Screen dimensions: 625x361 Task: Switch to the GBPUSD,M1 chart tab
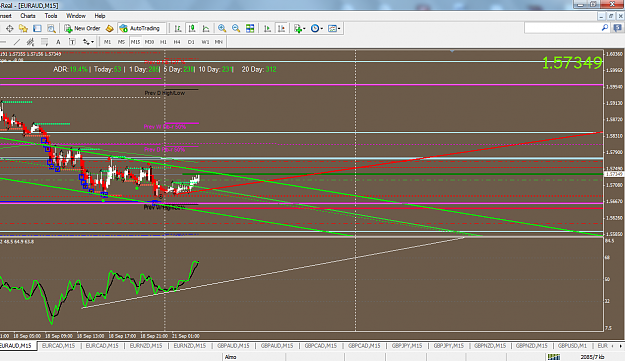click(x=572, y=346)
